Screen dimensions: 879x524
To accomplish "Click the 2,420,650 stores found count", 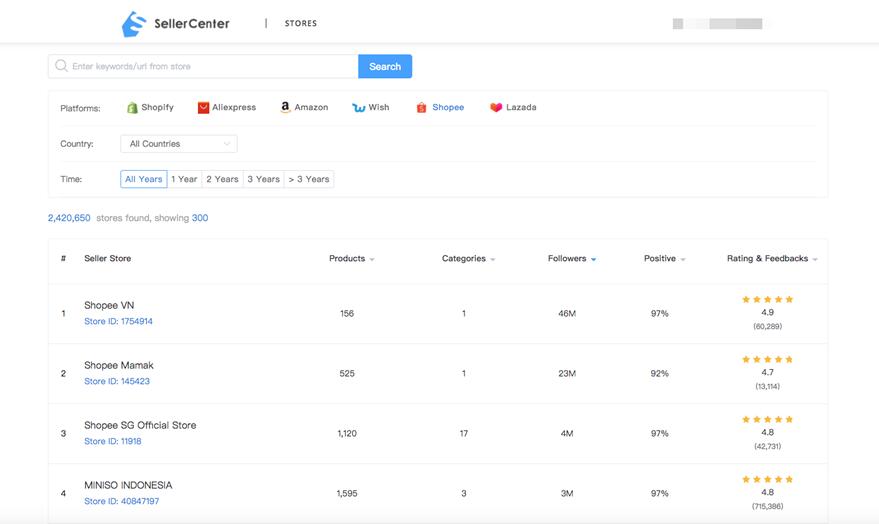I will pos(69,218).
